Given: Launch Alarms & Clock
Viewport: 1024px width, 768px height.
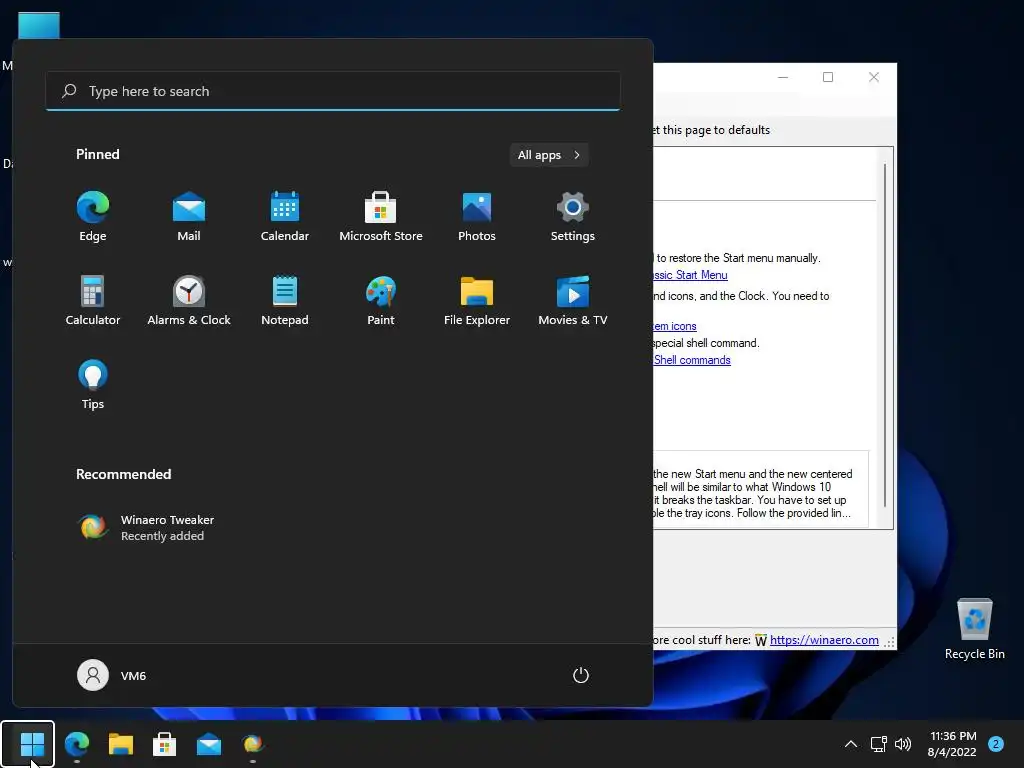Looking at the screenshot, I should 189,300.
